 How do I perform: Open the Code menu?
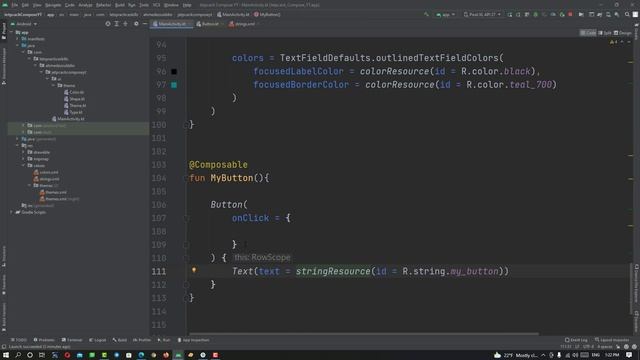click(70, 5)
